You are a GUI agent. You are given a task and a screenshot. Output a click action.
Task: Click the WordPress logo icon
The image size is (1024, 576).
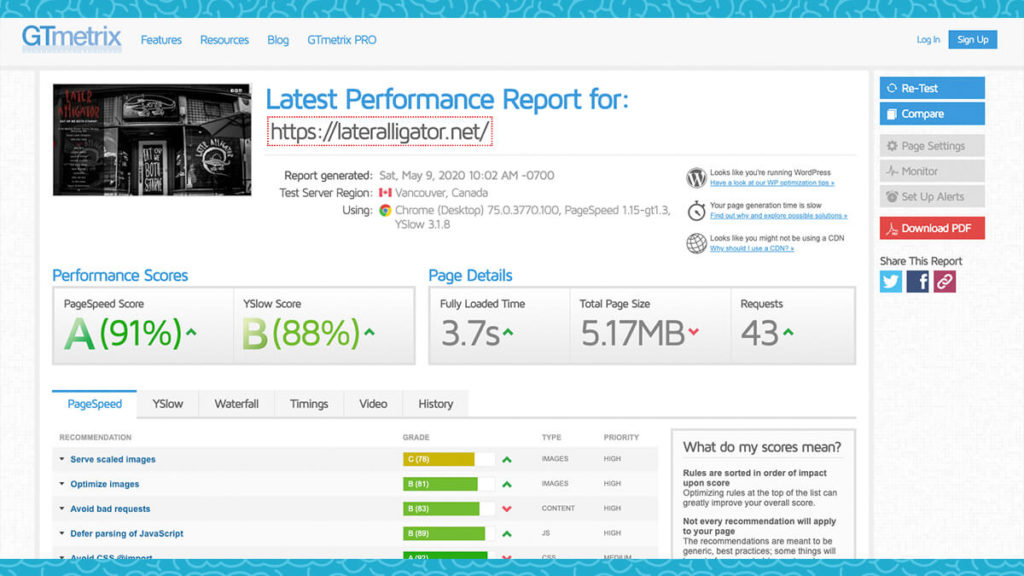696,178
